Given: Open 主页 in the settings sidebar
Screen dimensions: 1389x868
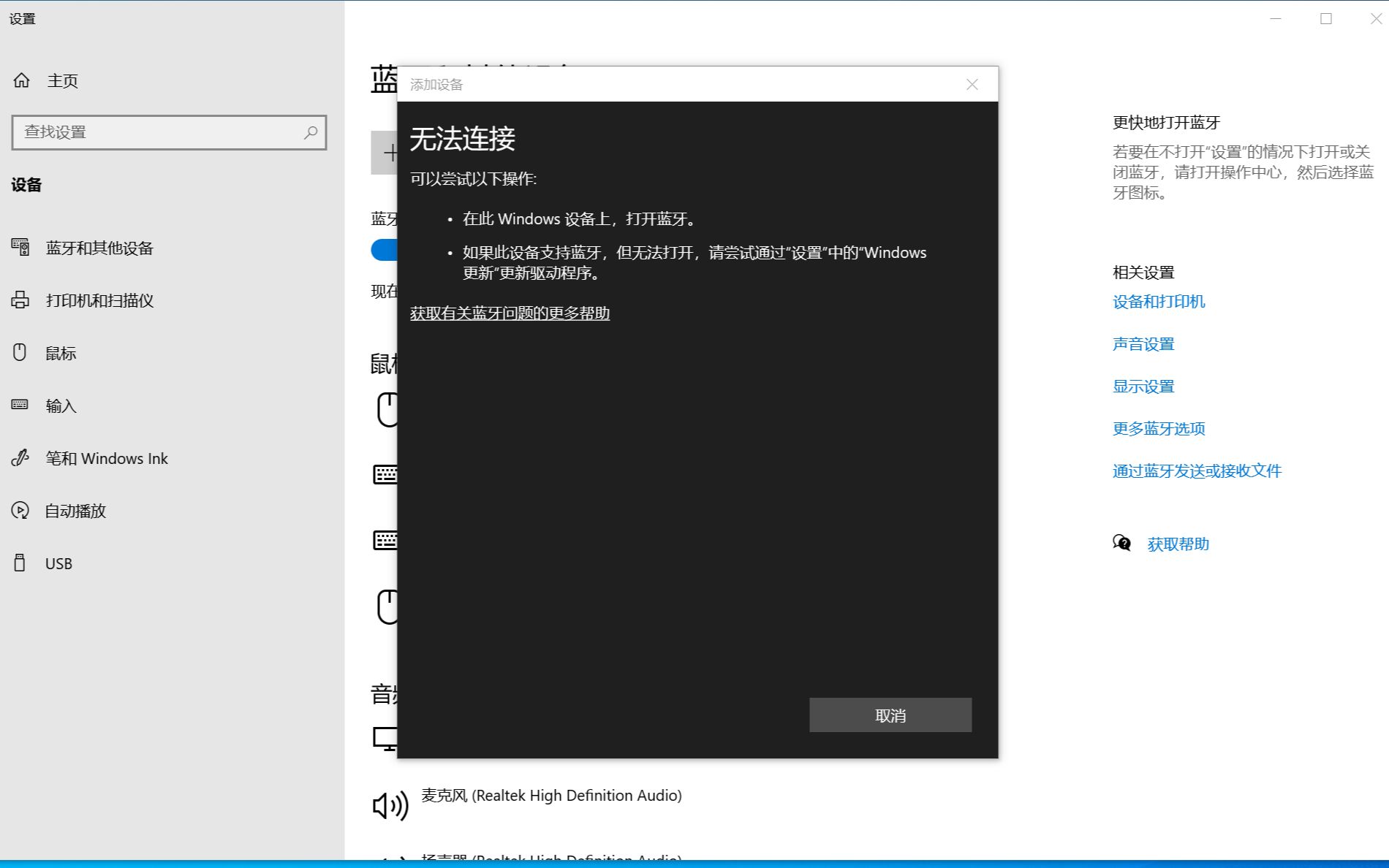Looking at the screenshot, I should point(63,80).
